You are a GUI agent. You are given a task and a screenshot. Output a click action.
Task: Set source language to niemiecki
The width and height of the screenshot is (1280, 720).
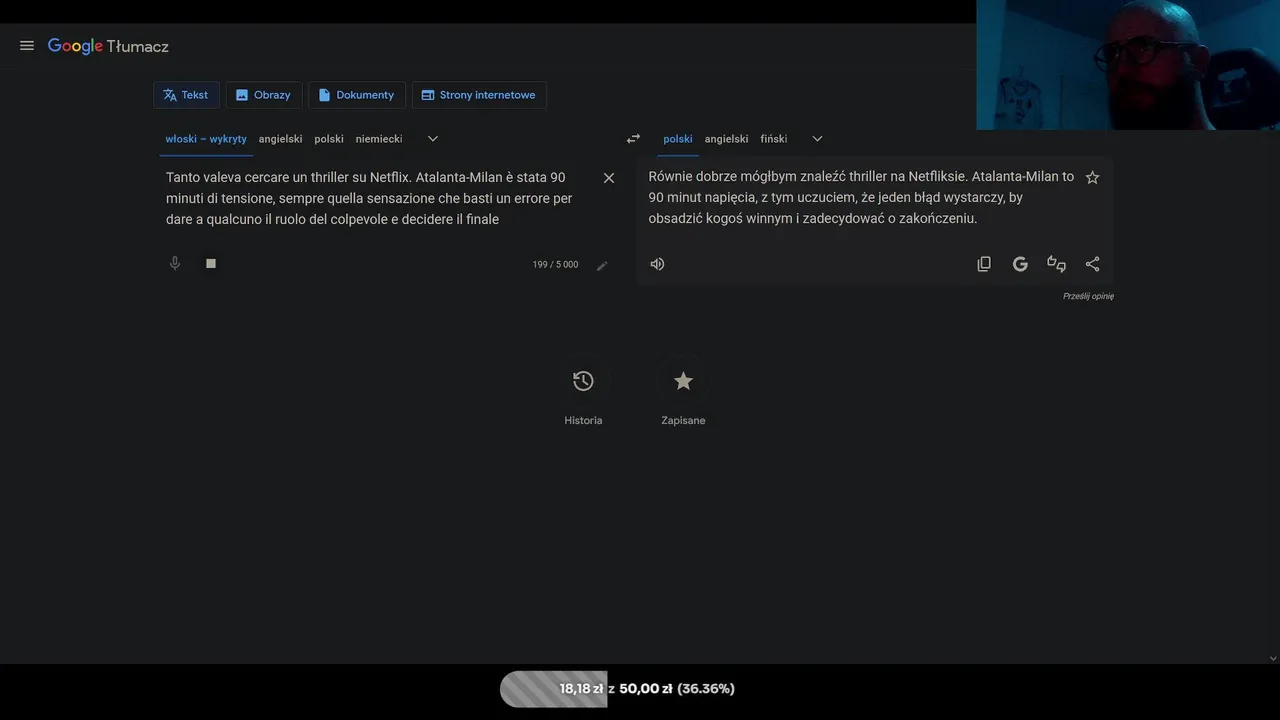[x=379, y=139]
